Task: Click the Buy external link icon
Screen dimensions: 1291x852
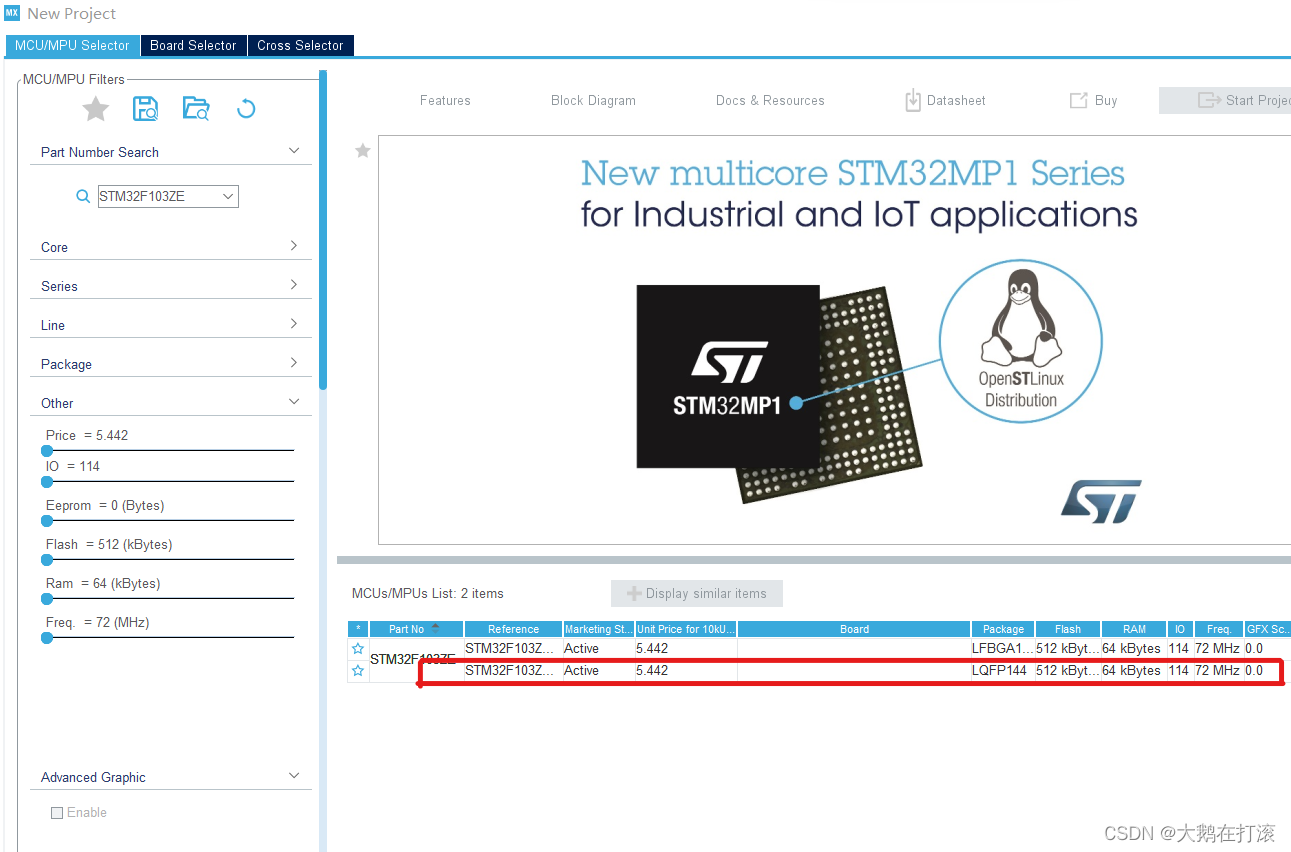Action: pyautogui.click(x=1078, y=100)
